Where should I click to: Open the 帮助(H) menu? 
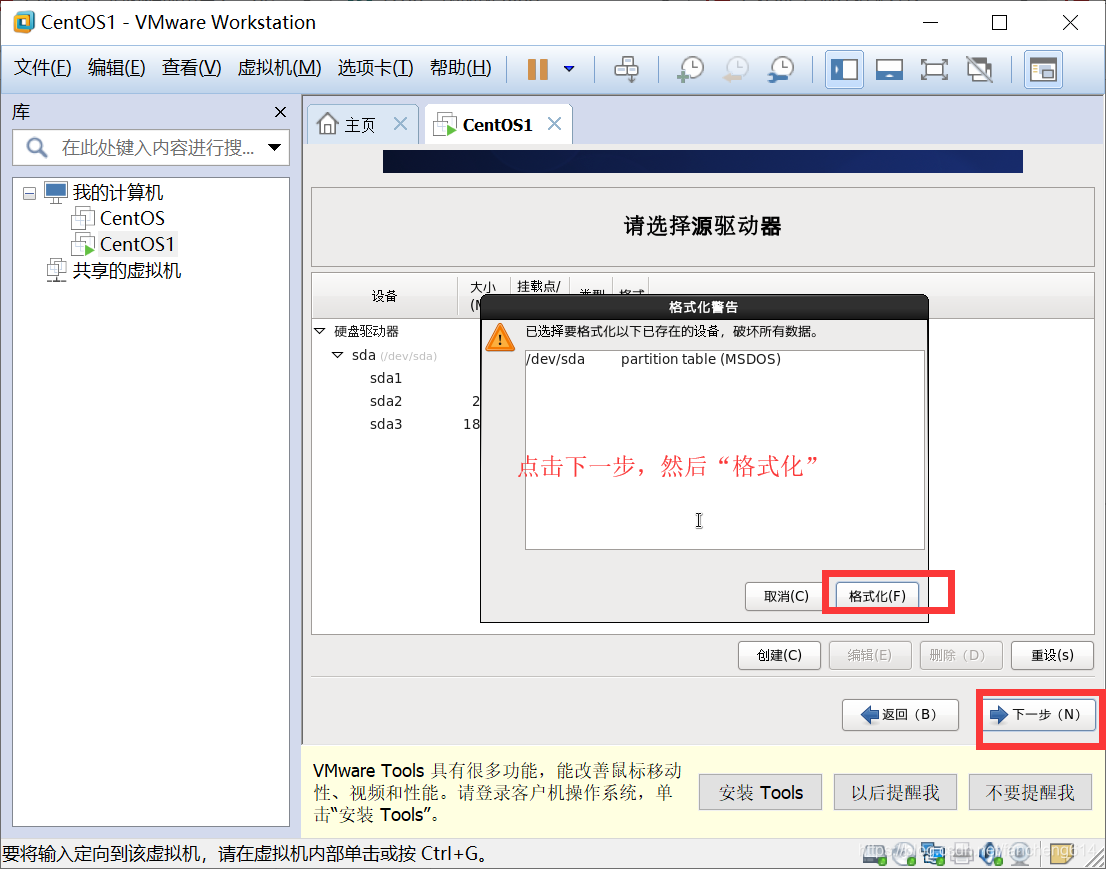tap(461, 68)
